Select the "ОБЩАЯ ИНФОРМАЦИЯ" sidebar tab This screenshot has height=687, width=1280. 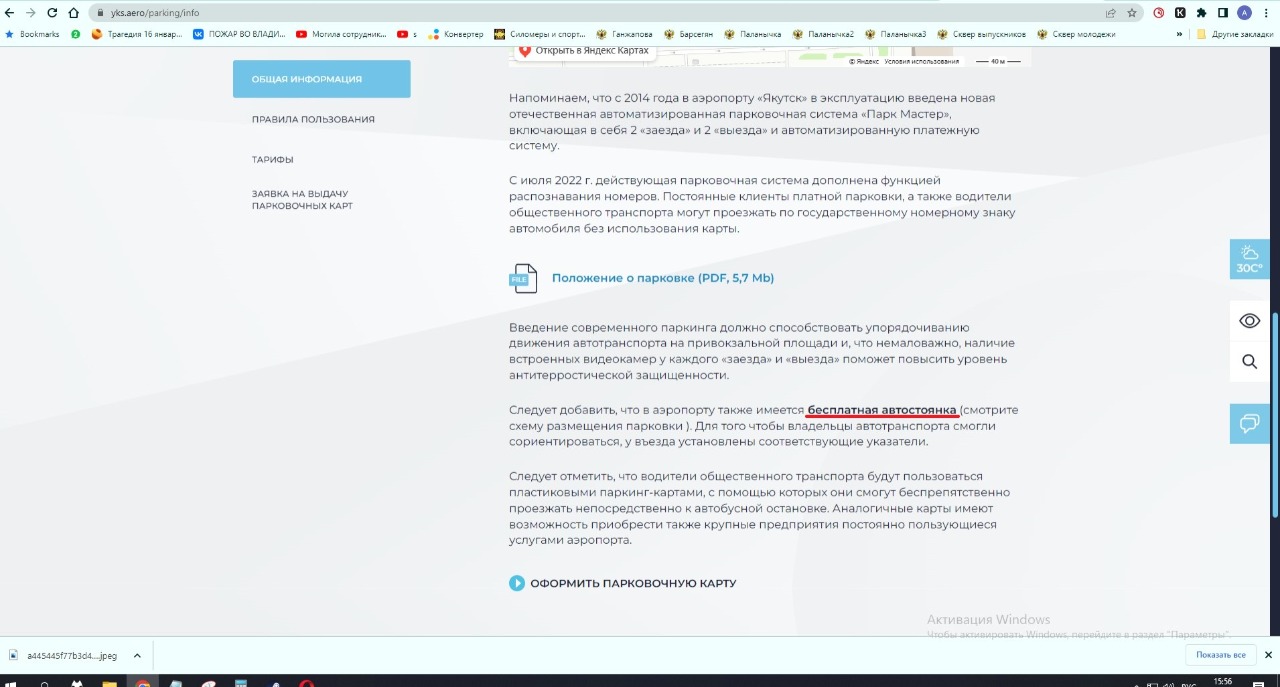tap(321, 79)
